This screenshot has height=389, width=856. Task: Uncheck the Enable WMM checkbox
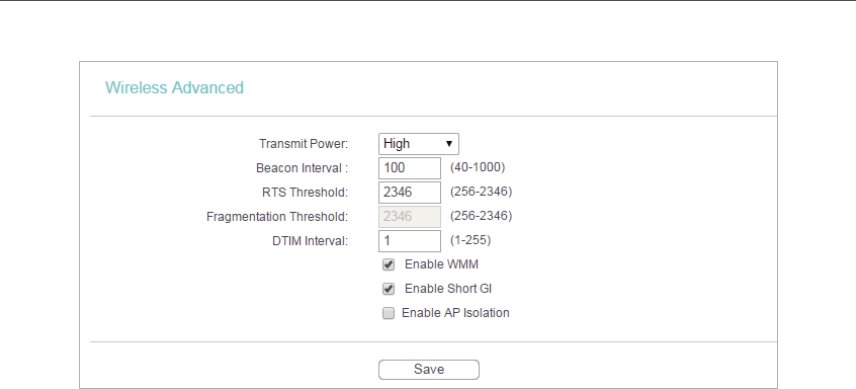coord(389,265)
